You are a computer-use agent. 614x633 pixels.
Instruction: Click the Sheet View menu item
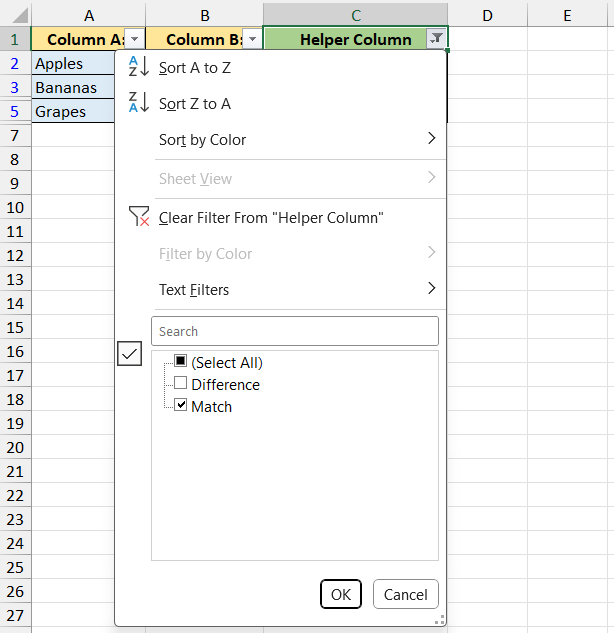(281, 178)
